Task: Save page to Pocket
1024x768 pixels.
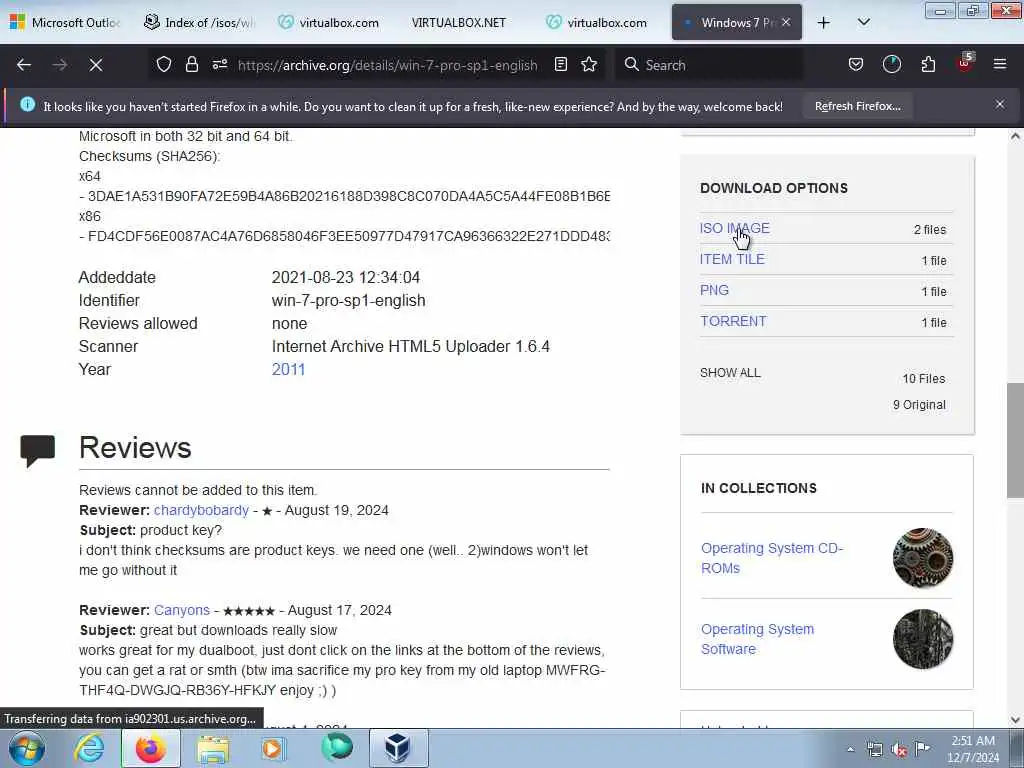Action: (856, 65)
